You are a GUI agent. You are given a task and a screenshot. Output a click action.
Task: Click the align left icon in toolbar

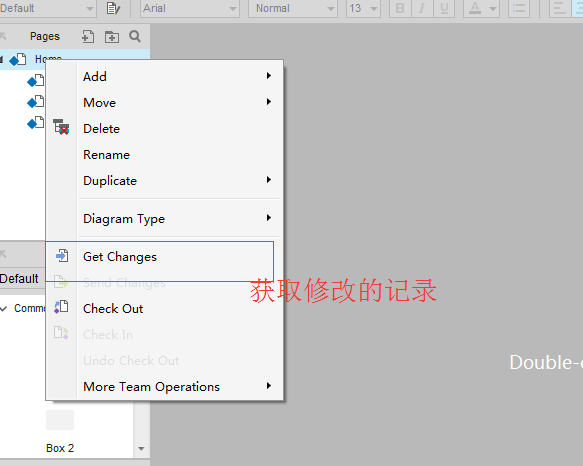coord(560,8)
